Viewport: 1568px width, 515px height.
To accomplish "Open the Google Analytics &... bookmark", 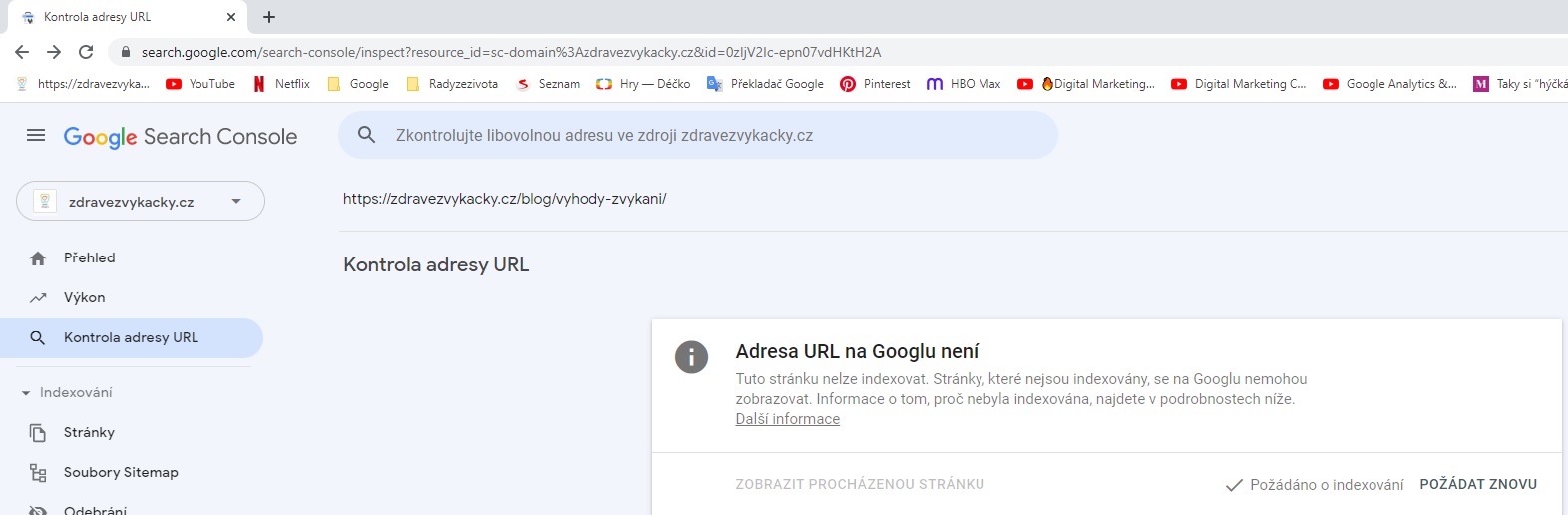I will pyautogui.click(x=1389, y=84).
